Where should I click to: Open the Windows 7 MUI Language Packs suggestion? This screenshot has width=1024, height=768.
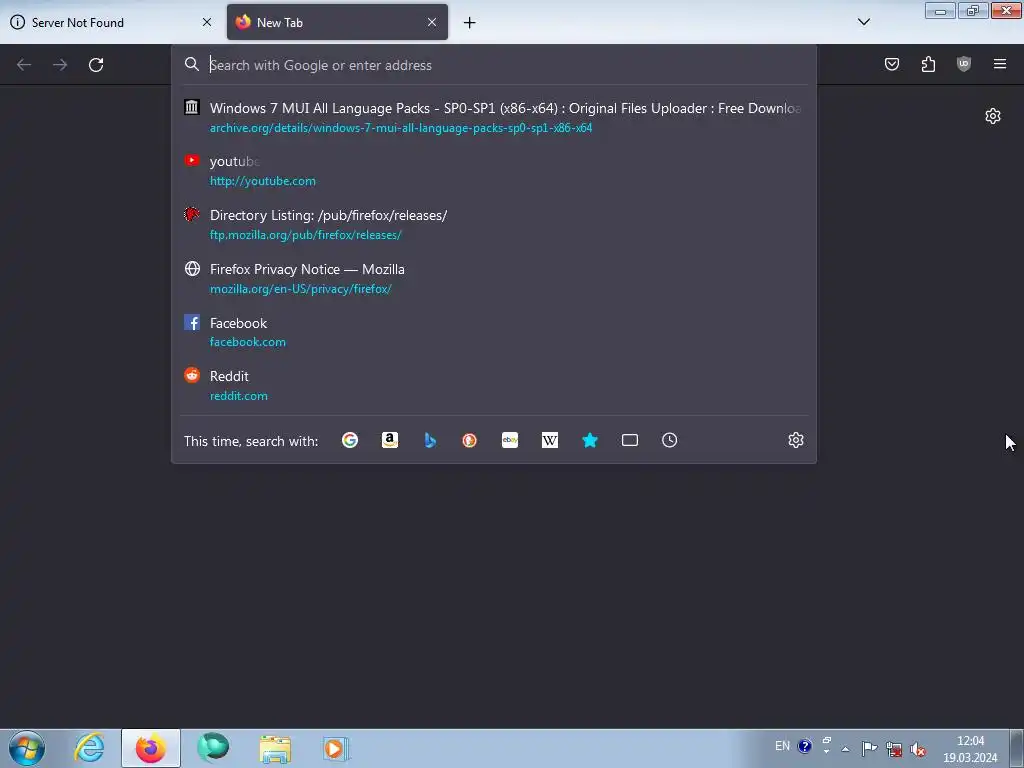coord(494,118)
